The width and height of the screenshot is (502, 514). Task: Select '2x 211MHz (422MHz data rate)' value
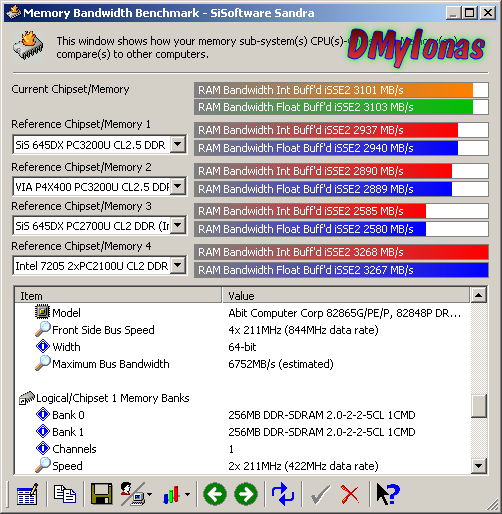tap(303, 466)
